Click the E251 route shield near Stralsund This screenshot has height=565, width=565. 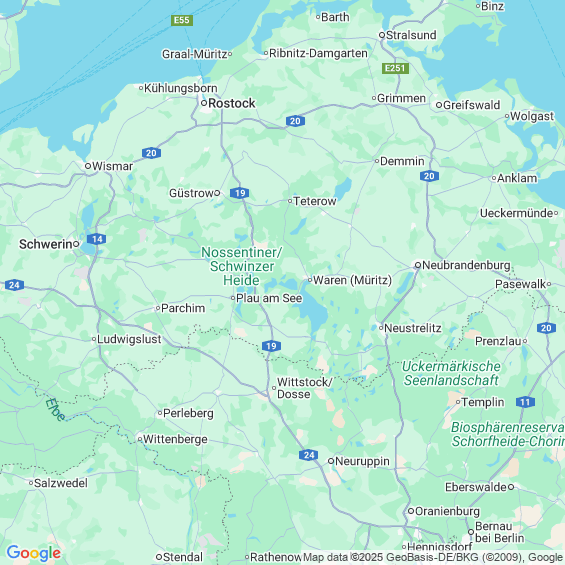tap(395, 68)
